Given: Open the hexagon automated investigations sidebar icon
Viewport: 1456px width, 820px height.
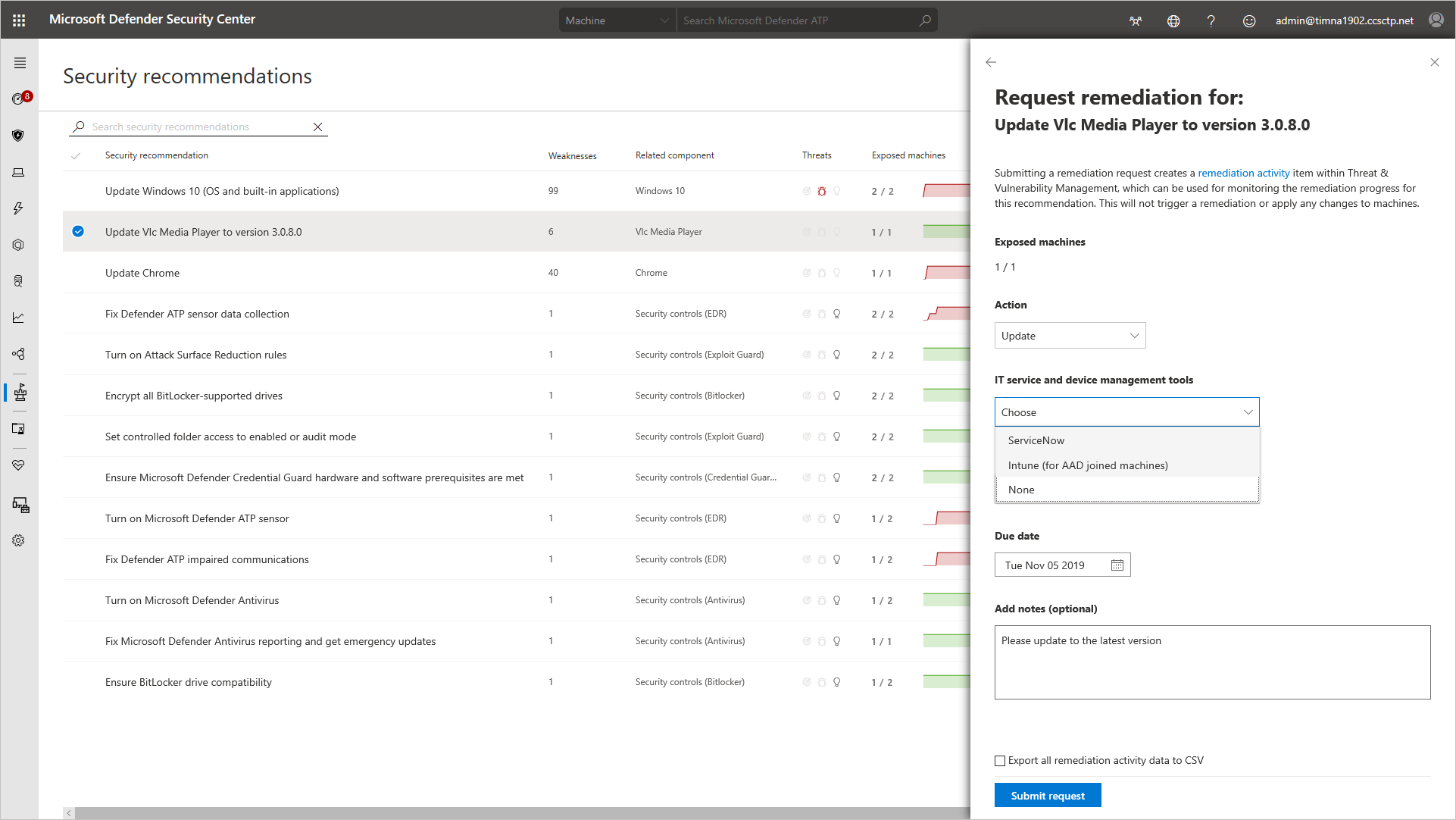Looking at the screenshot, I should point(18,245).
